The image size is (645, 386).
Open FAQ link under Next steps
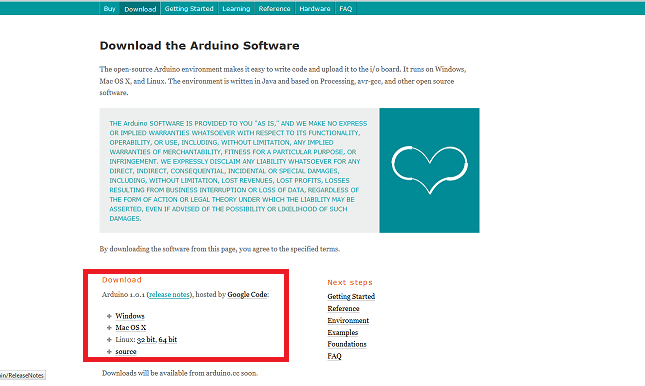point(334,356)
